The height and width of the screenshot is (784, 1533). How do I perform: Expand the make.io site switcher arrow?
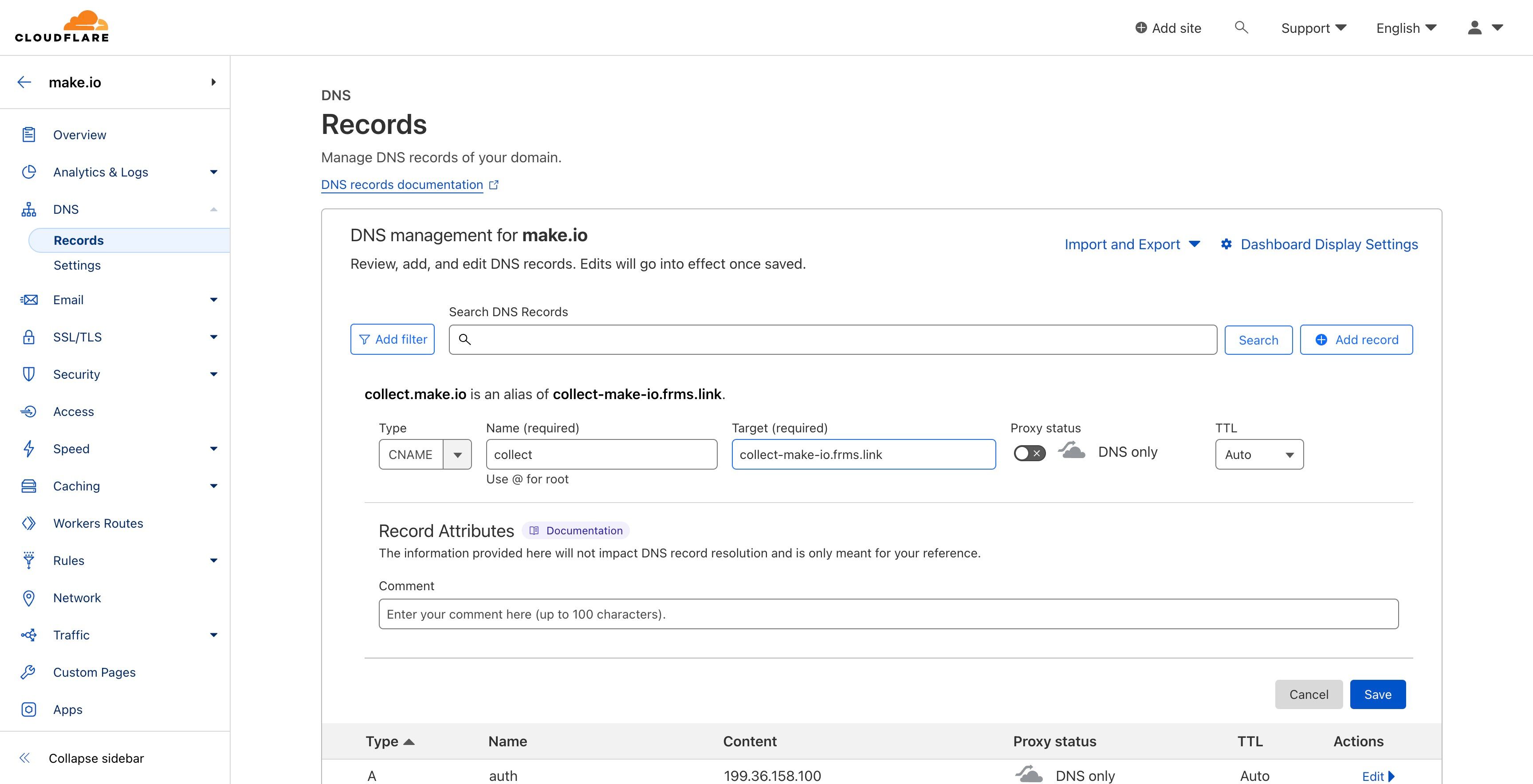(213, 82)
